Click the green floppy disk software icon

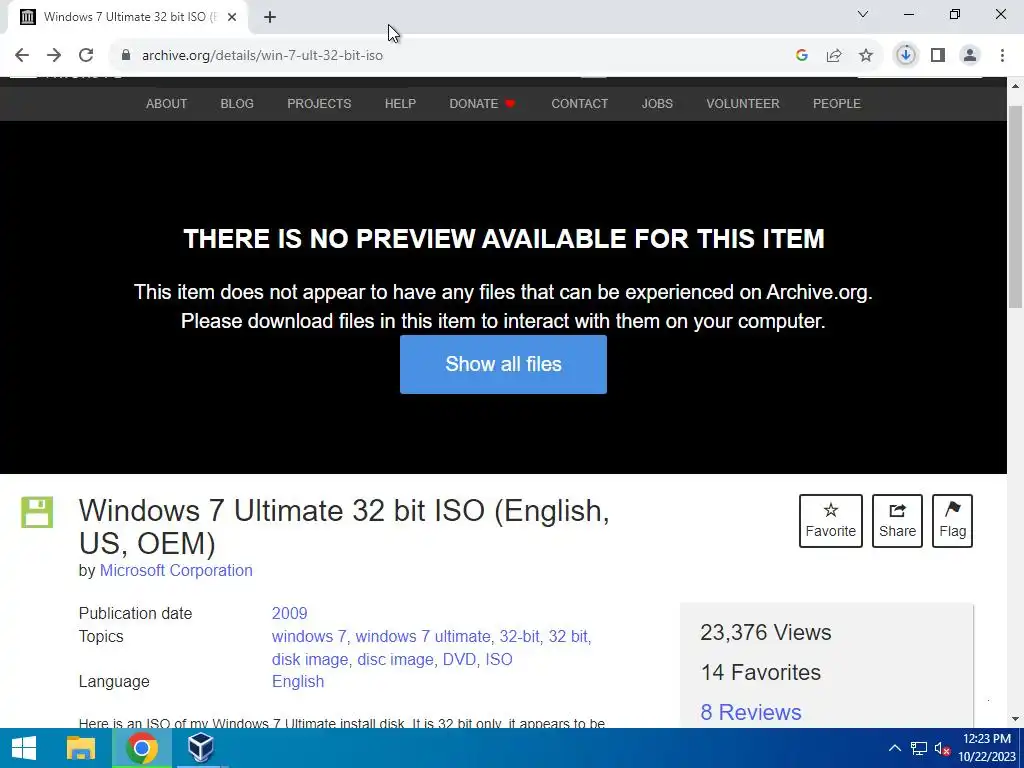pyautogui.click(x=37, y=513)
